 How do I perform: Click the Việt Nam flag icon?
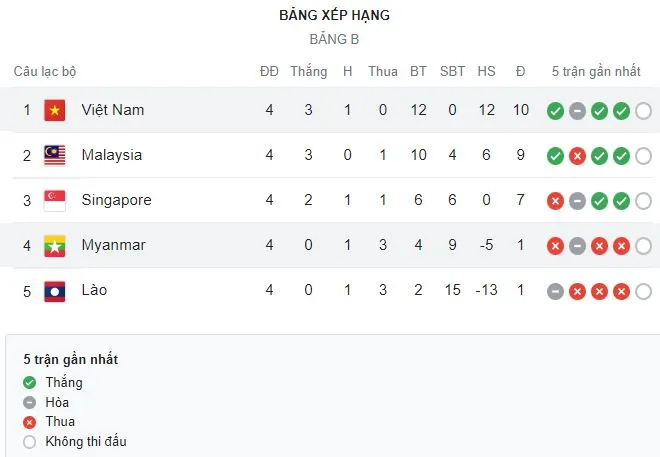coord(54,110)
